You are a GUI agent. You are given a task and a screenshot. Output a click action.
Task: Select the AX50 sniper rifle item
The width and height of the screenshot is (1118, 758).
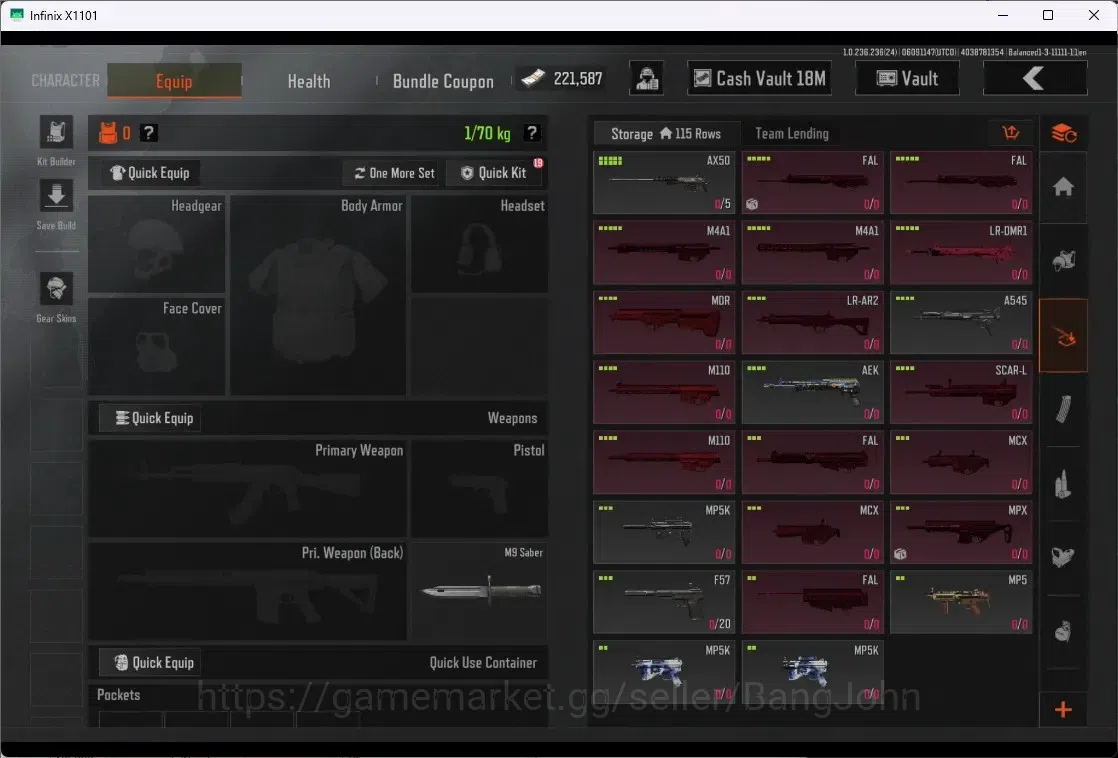coord(664,183)
